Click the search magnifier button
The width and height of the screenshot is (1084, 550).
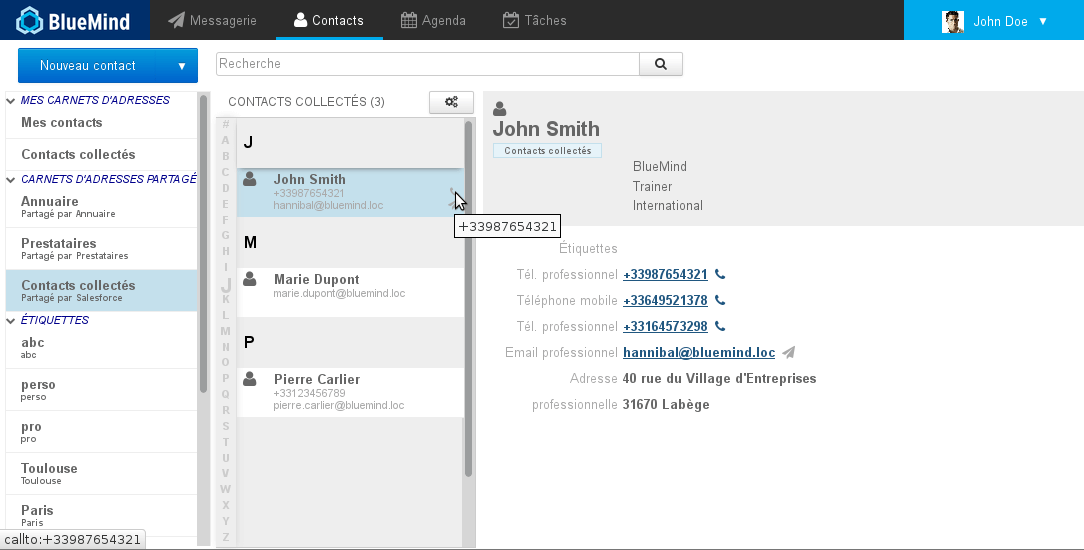[660, 64]
